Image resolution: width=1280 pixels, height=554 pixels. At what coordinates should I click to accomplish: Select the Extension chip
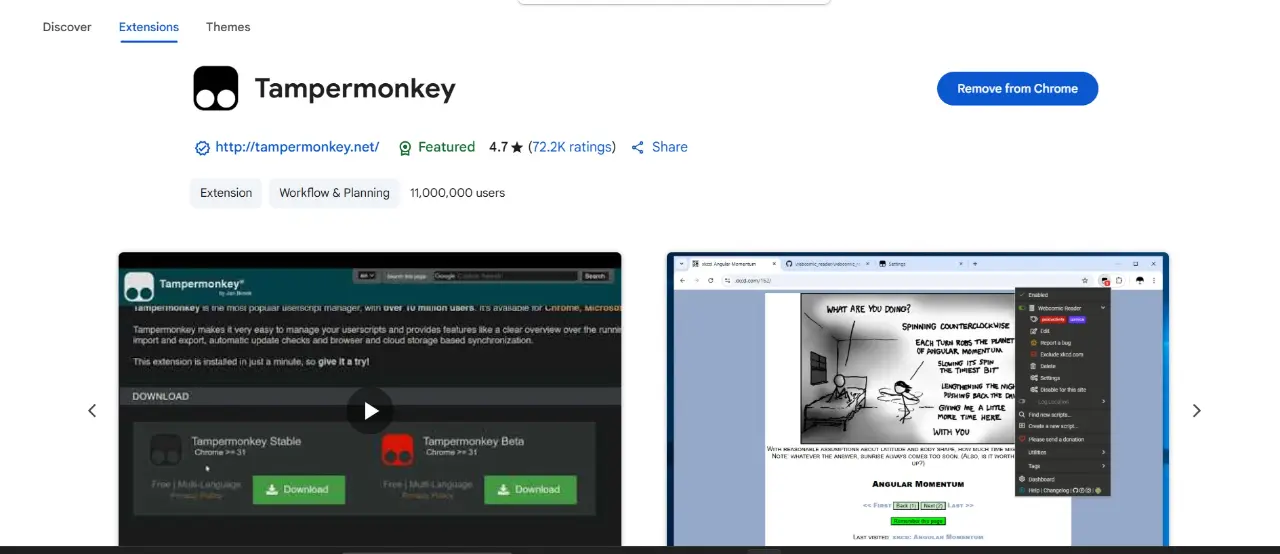pyautogui.click(x=226, y=193)
